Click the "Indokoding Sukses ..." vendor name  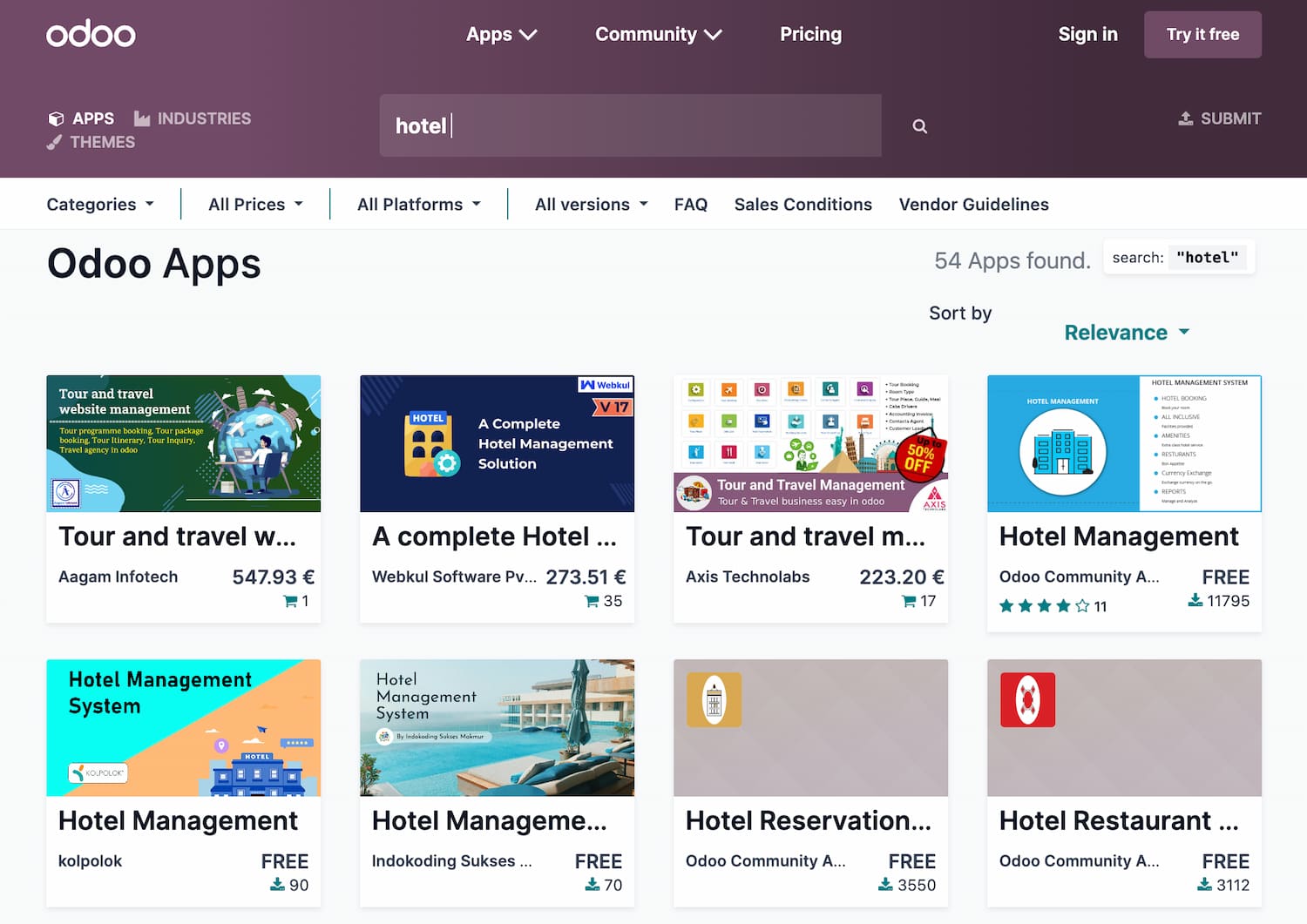coord(451,860)
